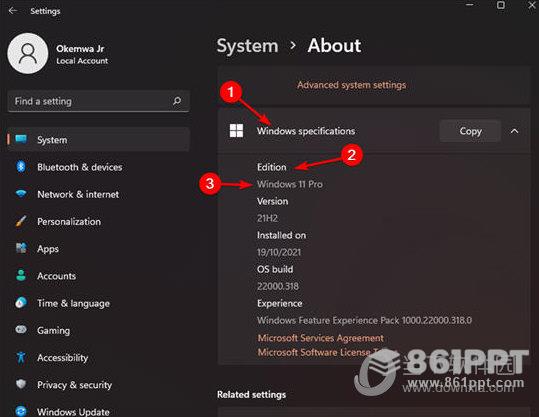The height and width of the screenshot is (417, 539).
Task: Open Network & internet settings label
Action: tap(78, 194)
